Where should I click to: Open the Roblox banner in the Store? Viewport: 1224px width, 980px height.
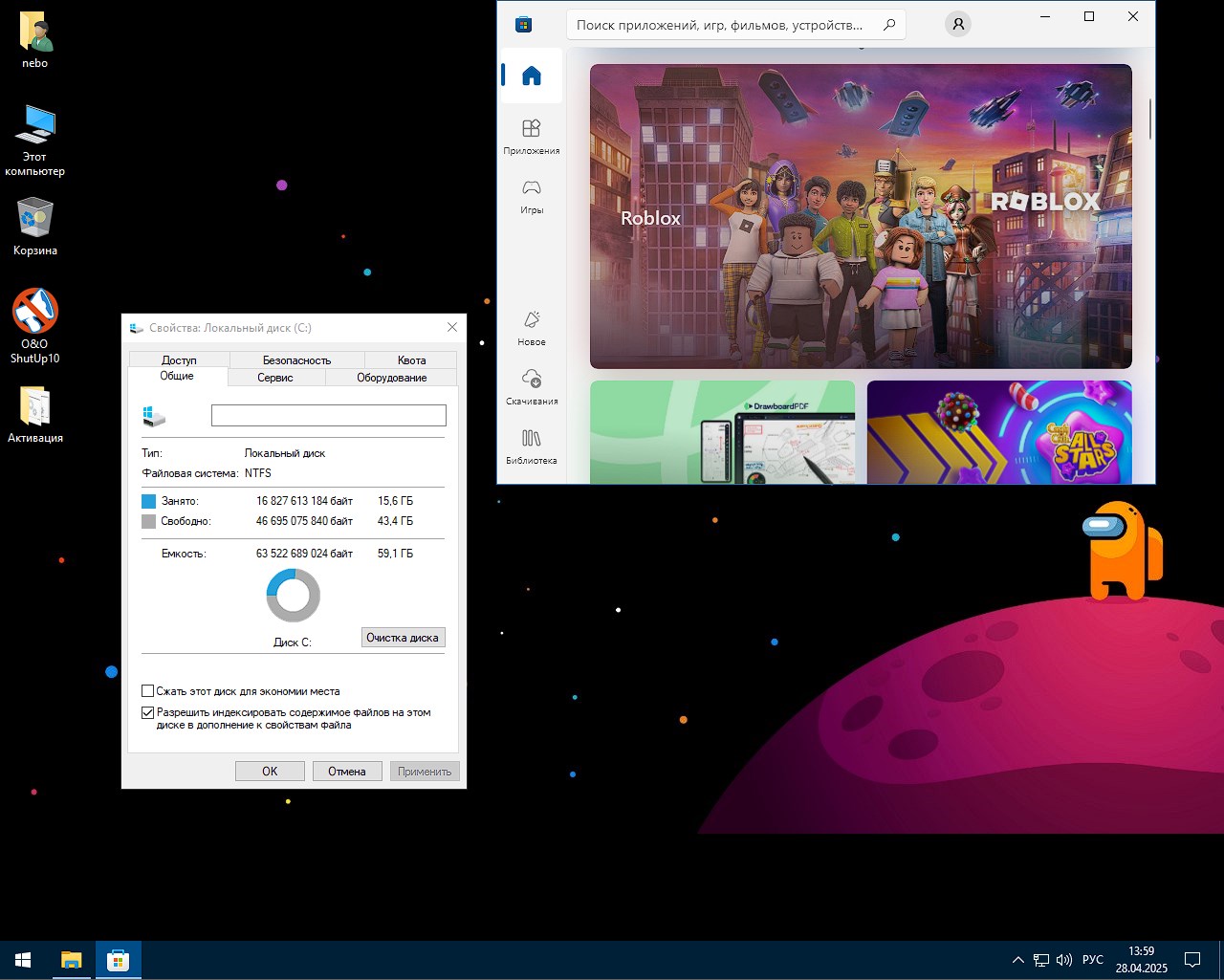[861, 216]
